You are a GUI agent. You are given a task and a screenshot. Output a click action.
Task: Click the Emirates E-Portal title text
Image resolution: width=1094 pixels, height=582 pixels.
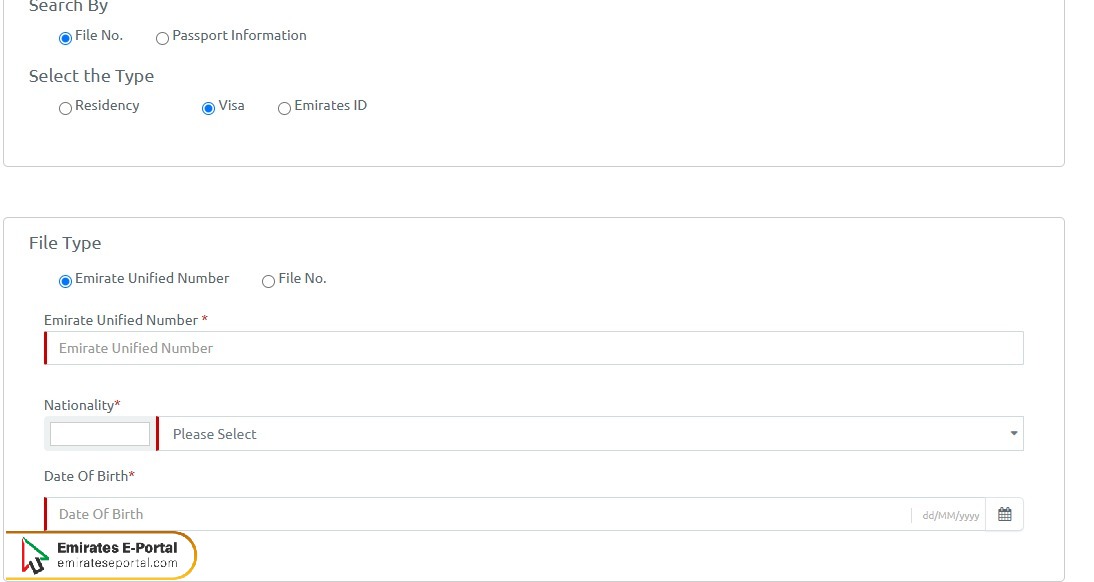[x=117, y=547]
